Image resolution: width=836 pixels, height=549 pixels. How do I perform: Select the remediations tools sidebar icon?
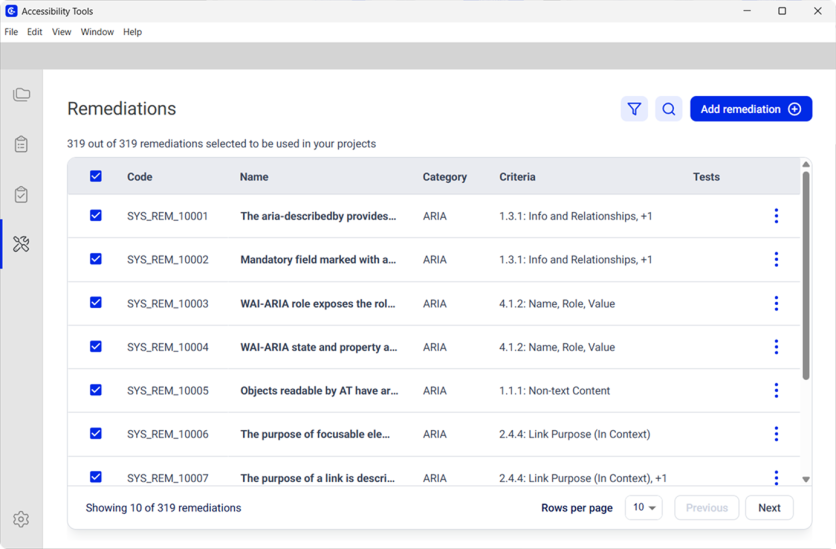[x=21, y=244]
